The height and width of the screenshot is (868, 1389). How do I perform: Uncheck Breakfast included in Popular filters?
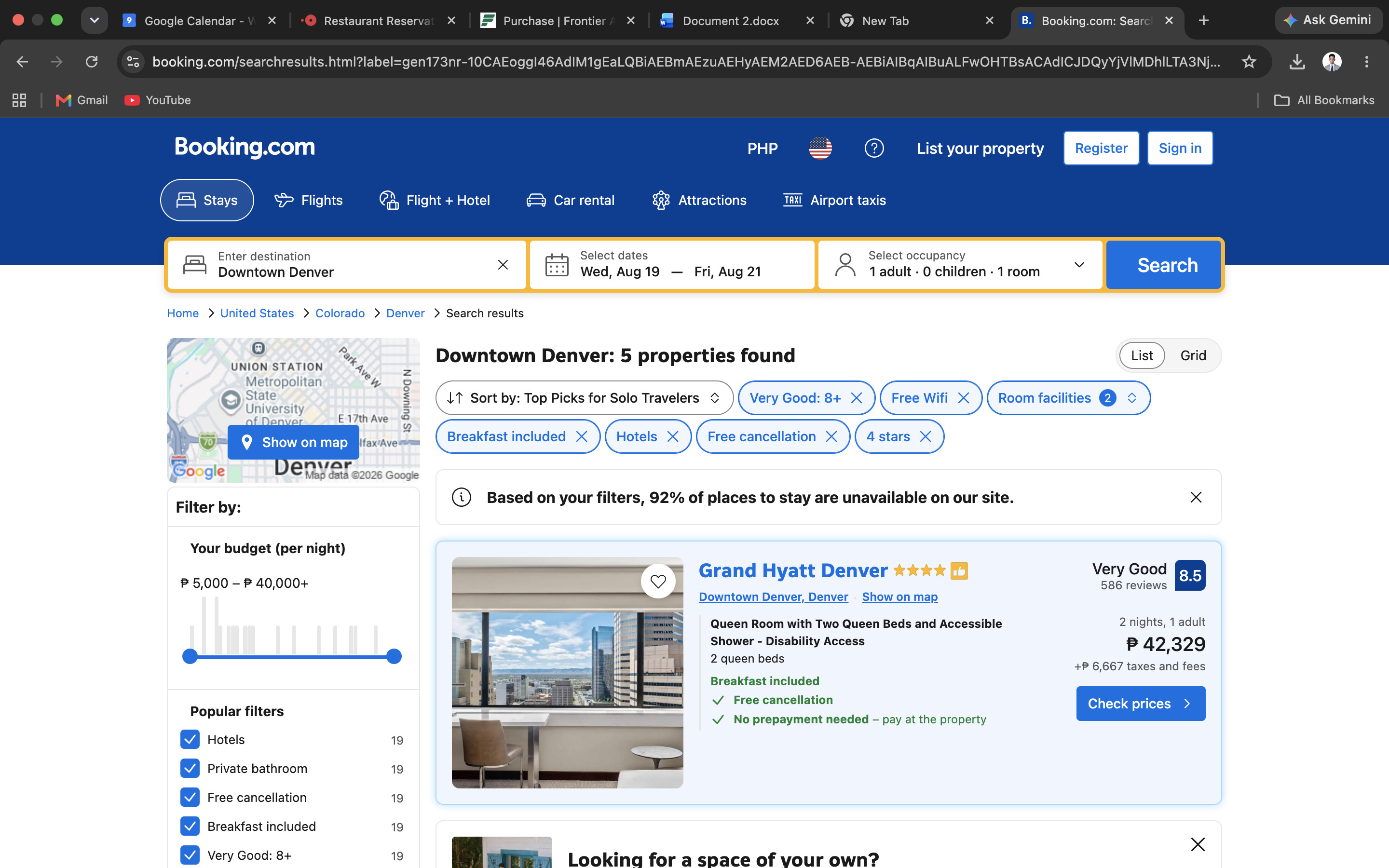click(x=190, y=826)
